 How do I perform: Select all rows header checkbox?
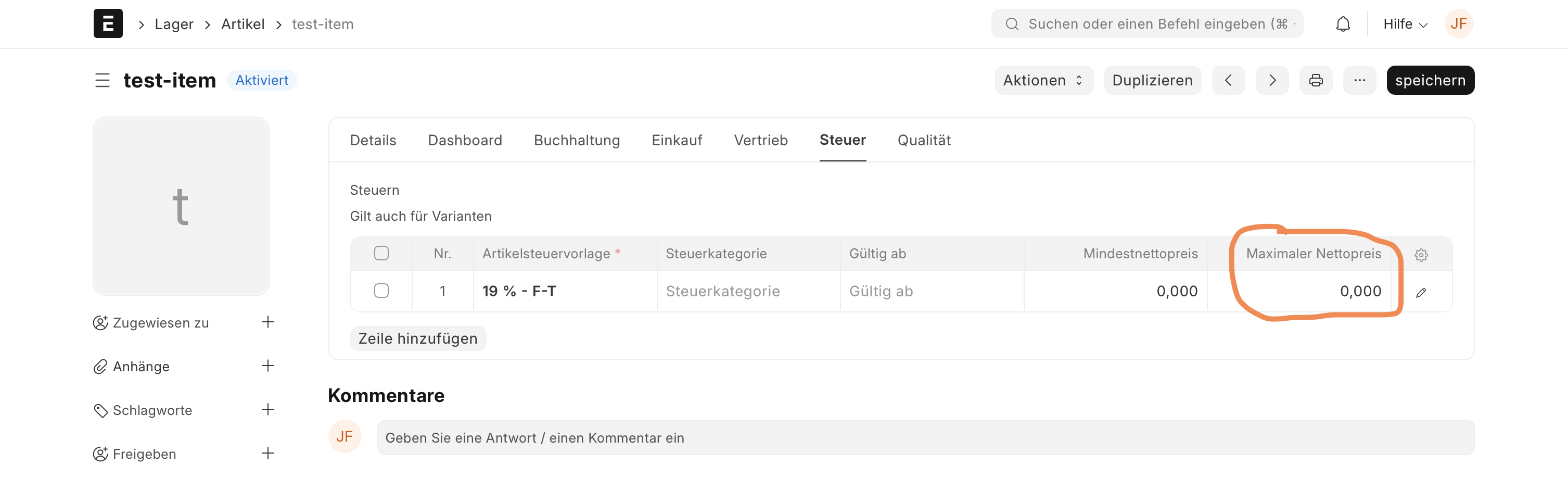point(381,253)
